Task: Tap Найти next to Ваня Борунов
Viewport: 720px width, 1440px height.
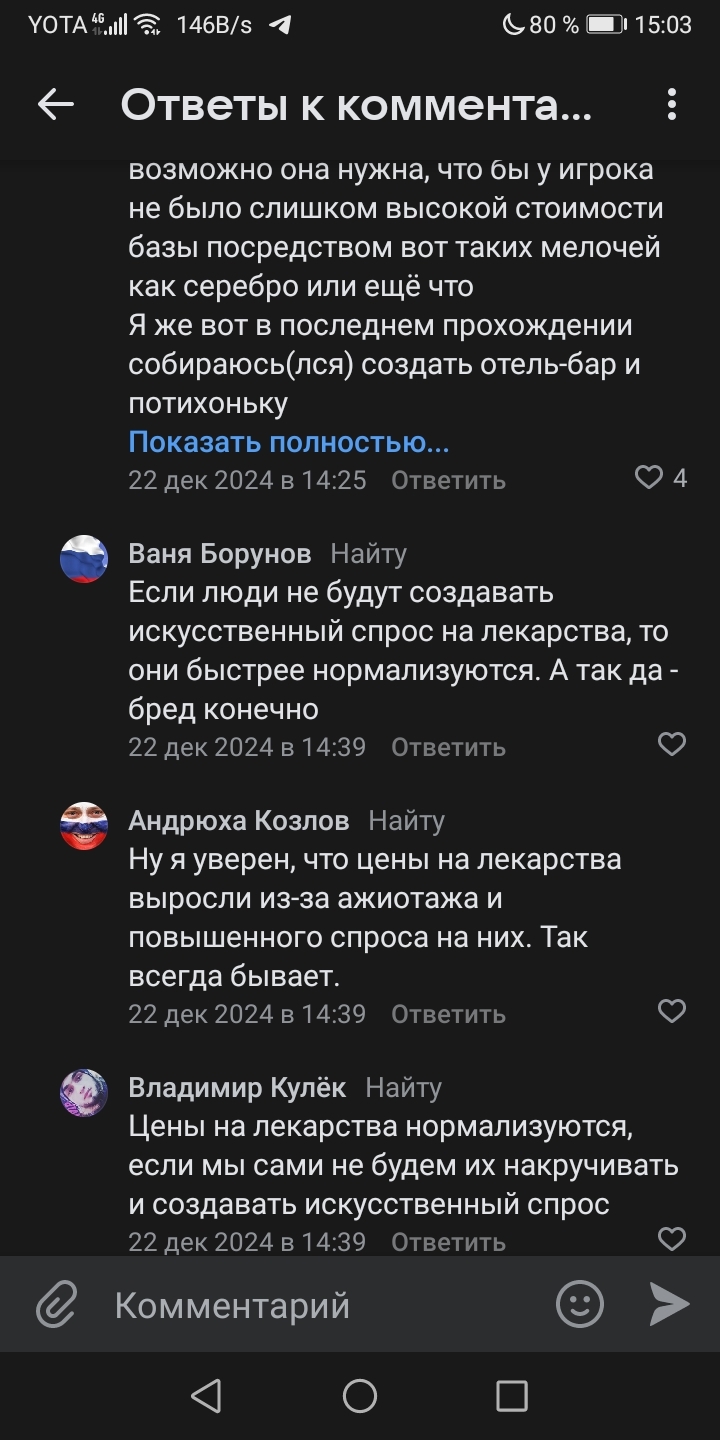Action: pos(369,553)
